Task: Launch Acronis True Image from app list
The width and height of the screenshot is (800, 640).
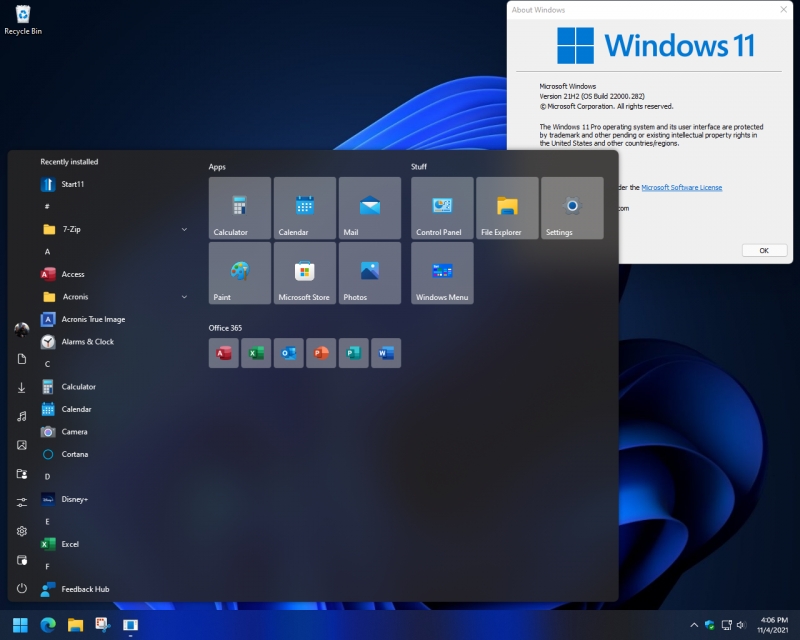Action: [x=114, y=319]
